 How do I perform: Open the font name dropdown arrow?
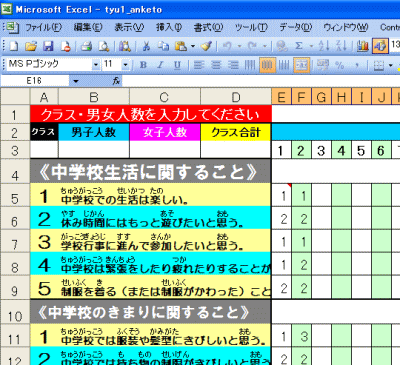coord(96,65)
